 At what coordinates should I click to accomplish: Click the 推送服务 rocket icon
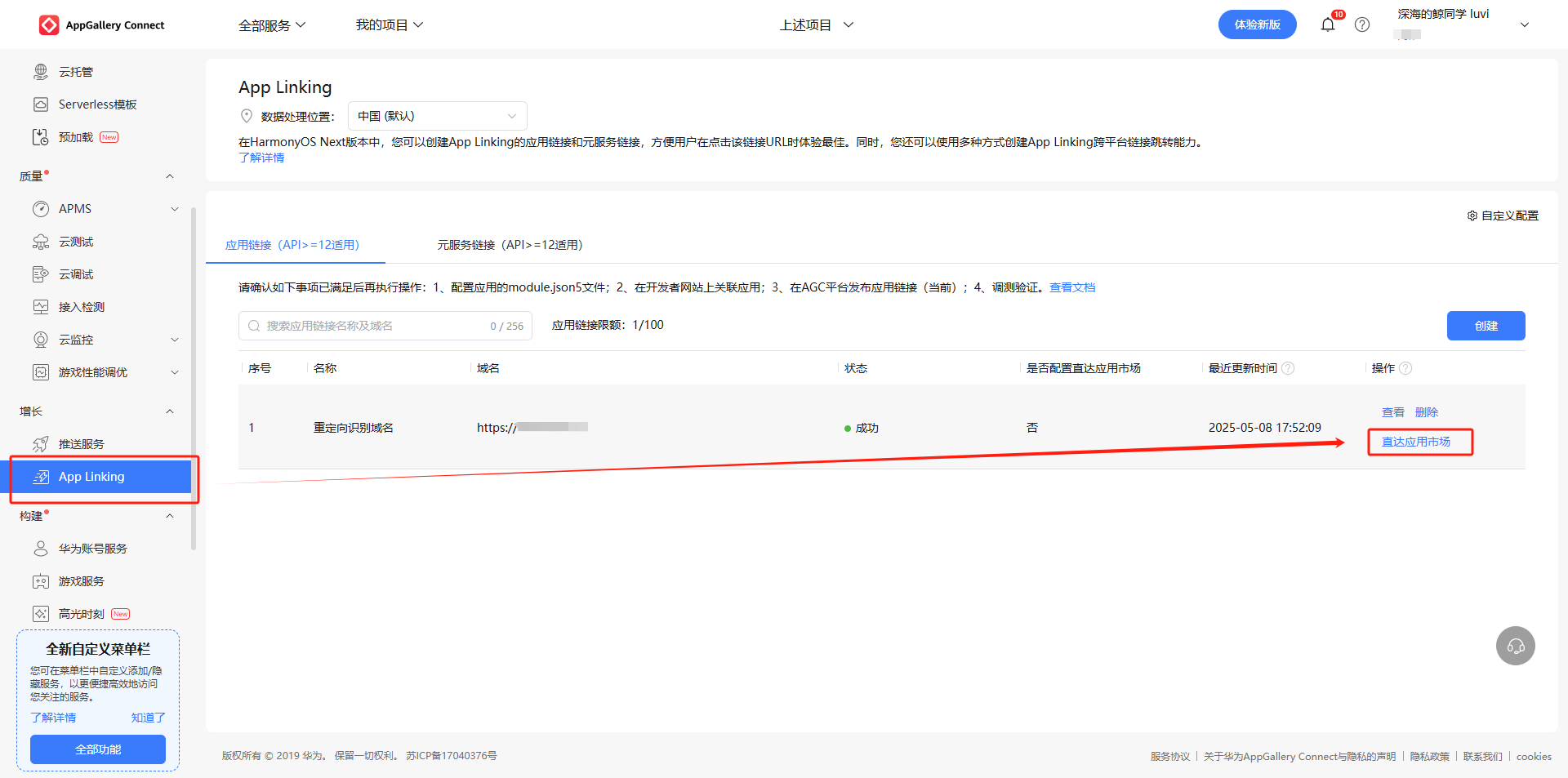click(x=41, y=444)
